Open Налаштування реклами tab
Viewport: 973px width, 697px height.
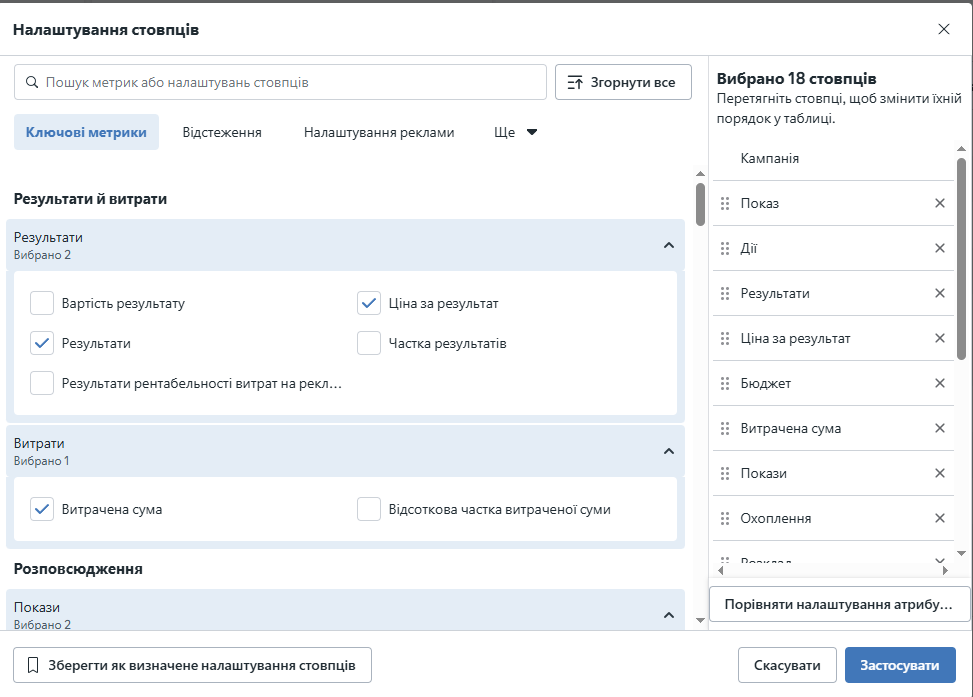pyautogui.click(x=379, y=132)
